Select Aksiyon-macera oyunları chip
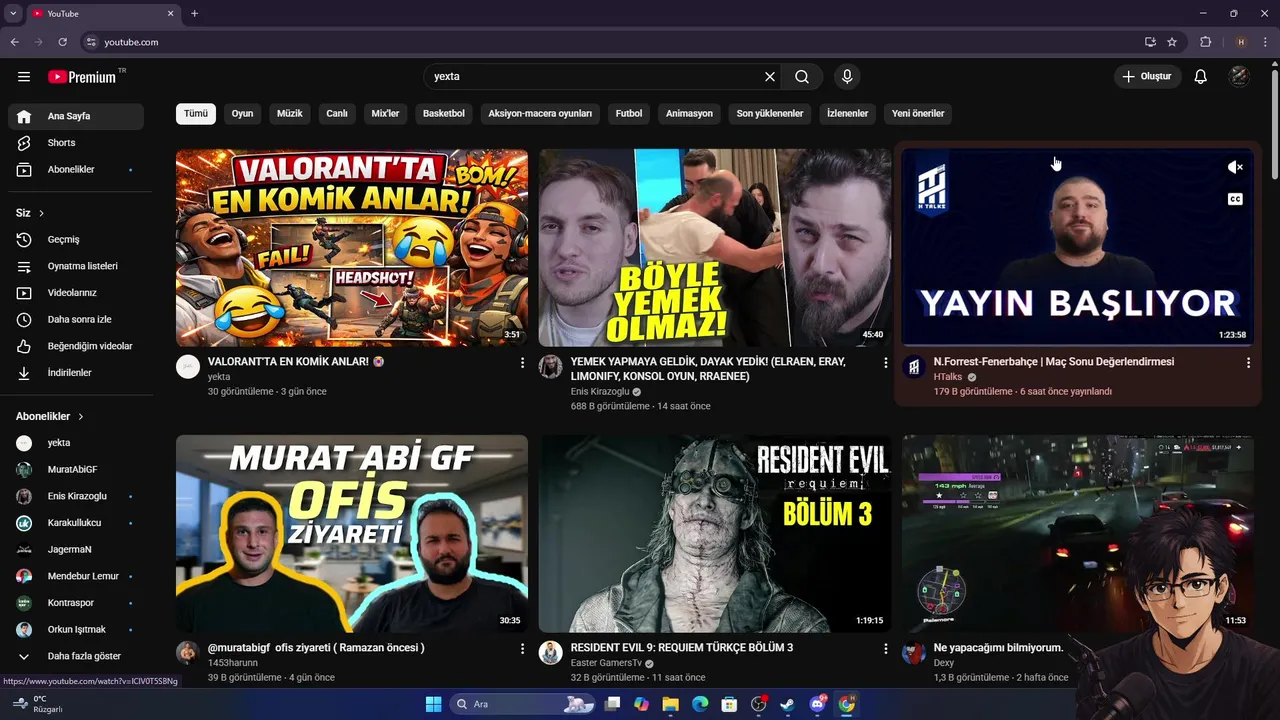This screenshot has height=720, width=1280. pos(540,114)
